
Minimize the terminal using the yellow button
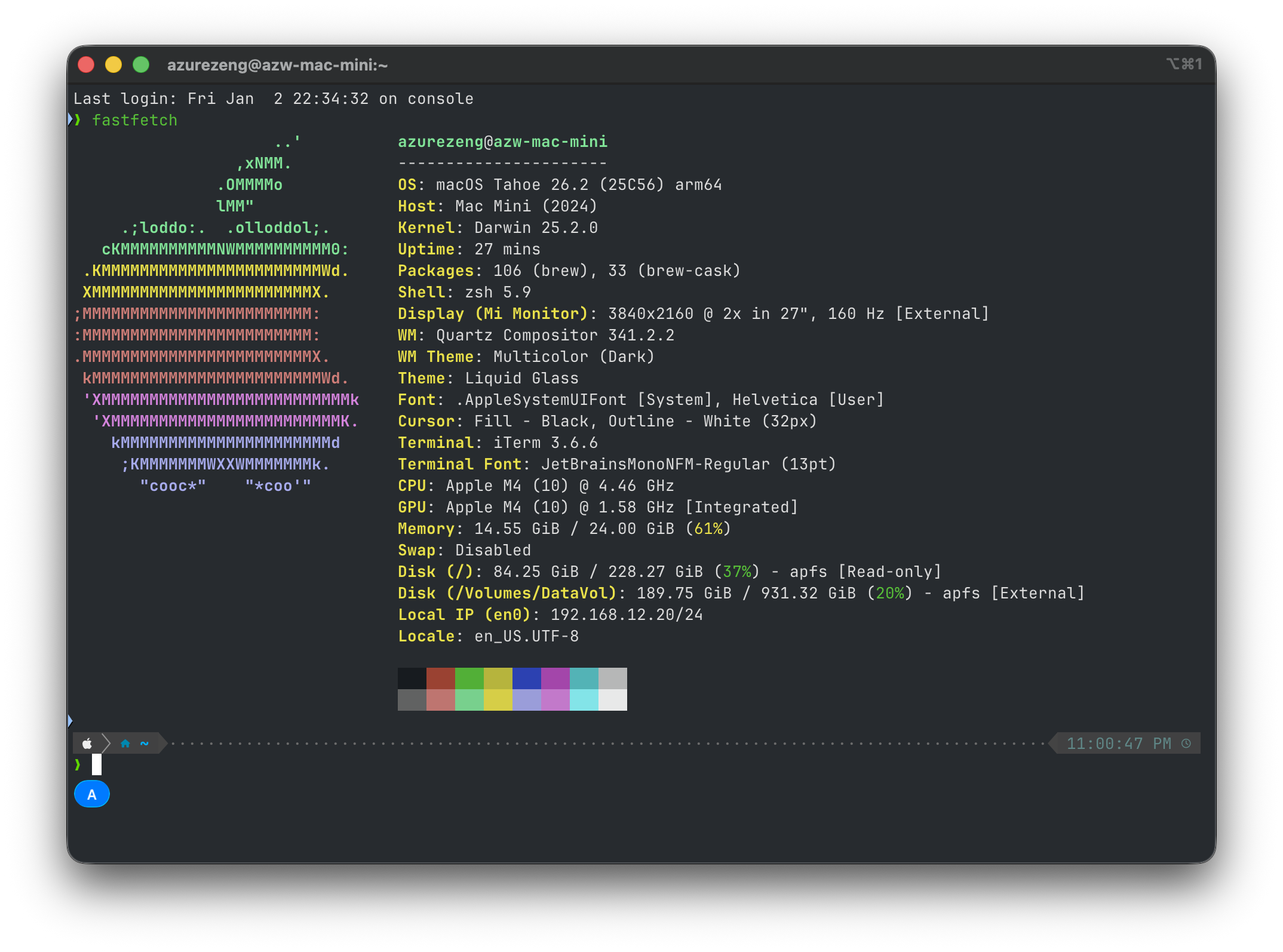coord(113,65)
